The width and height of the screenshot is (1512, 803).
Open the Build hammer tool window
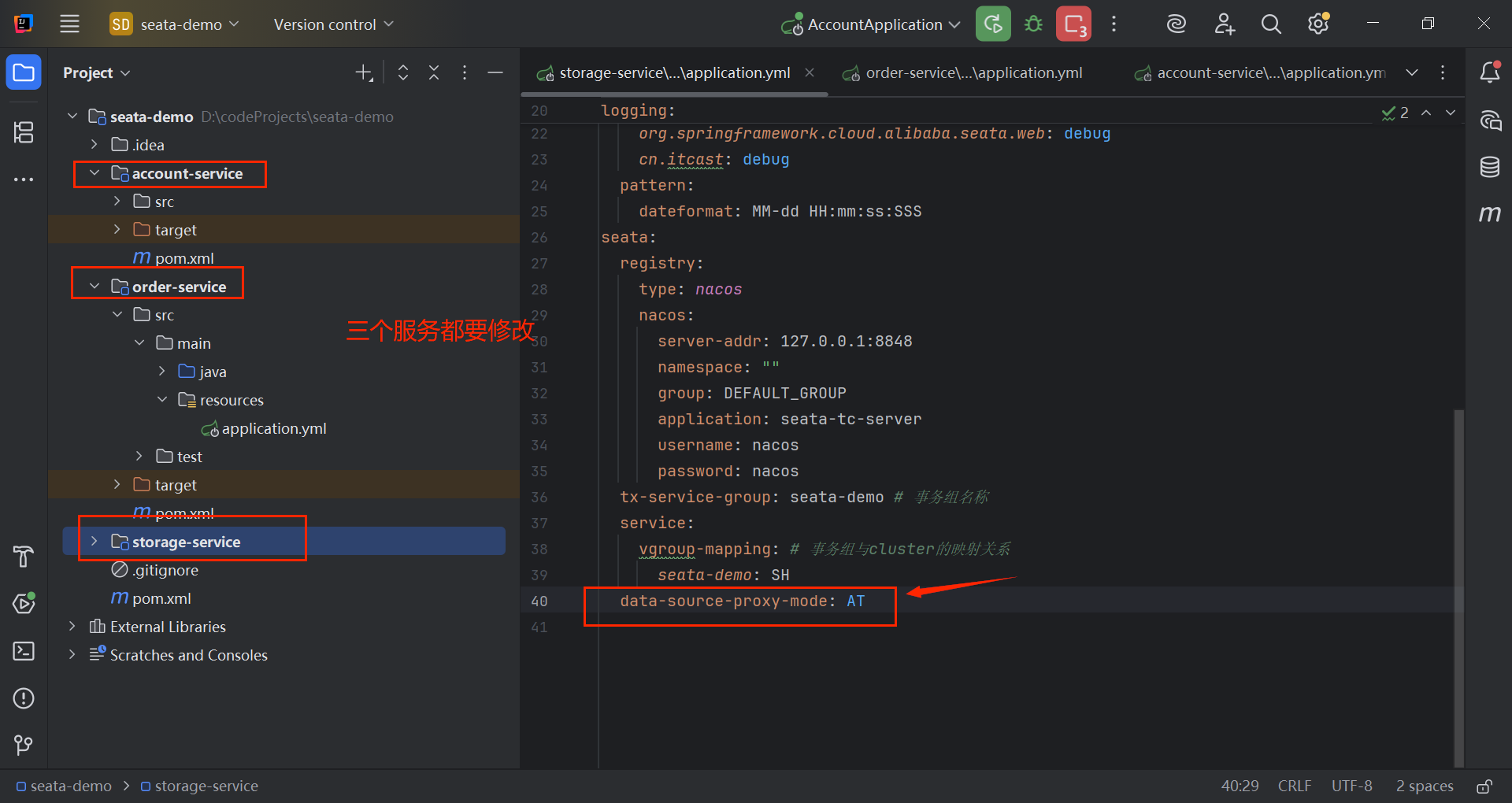24,557
